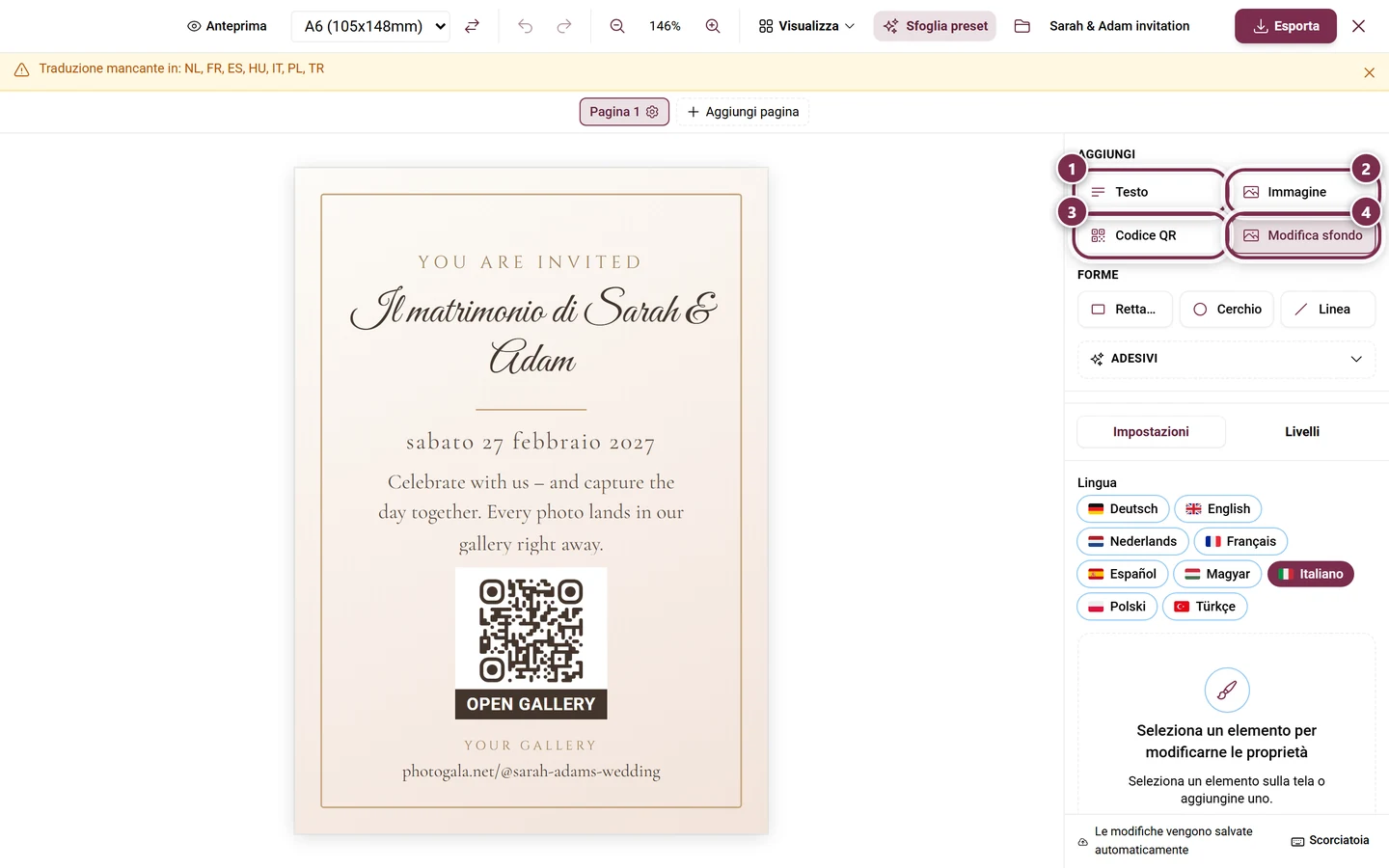This screenshot has height=868, width=1389.
Task: Open the page size dropdown
Action: pos(371,26)
